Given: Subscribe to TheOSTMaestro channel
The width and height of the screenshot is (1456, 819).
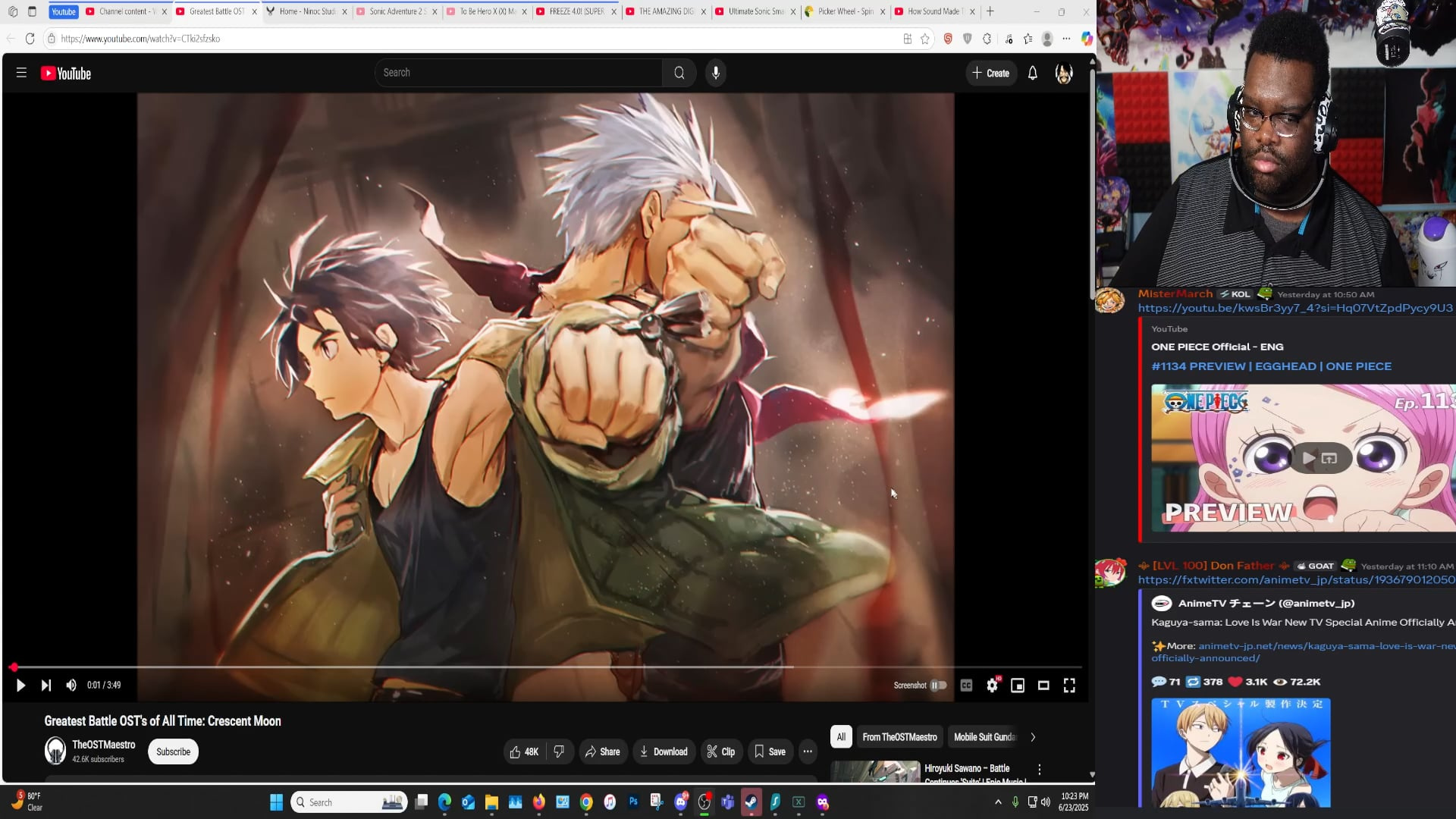Looking at the screenshot, I should pos(173,752).
